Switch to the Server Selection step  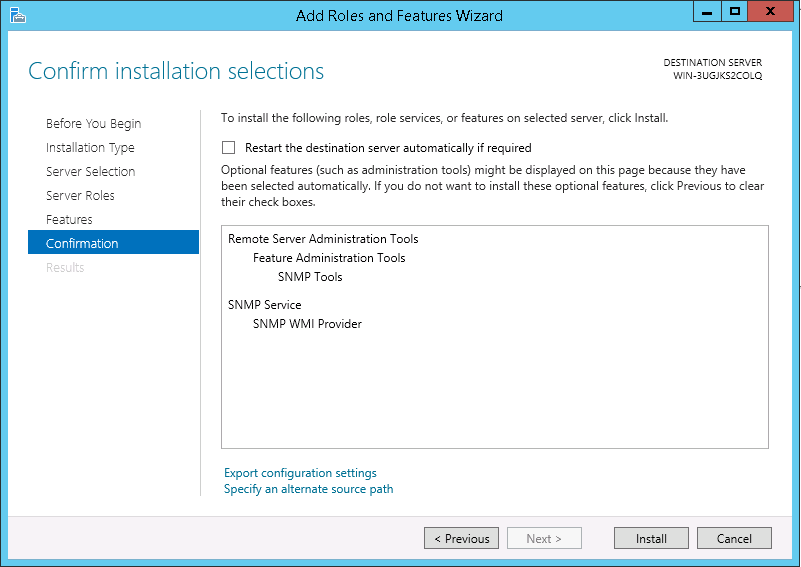coord(90,172)
